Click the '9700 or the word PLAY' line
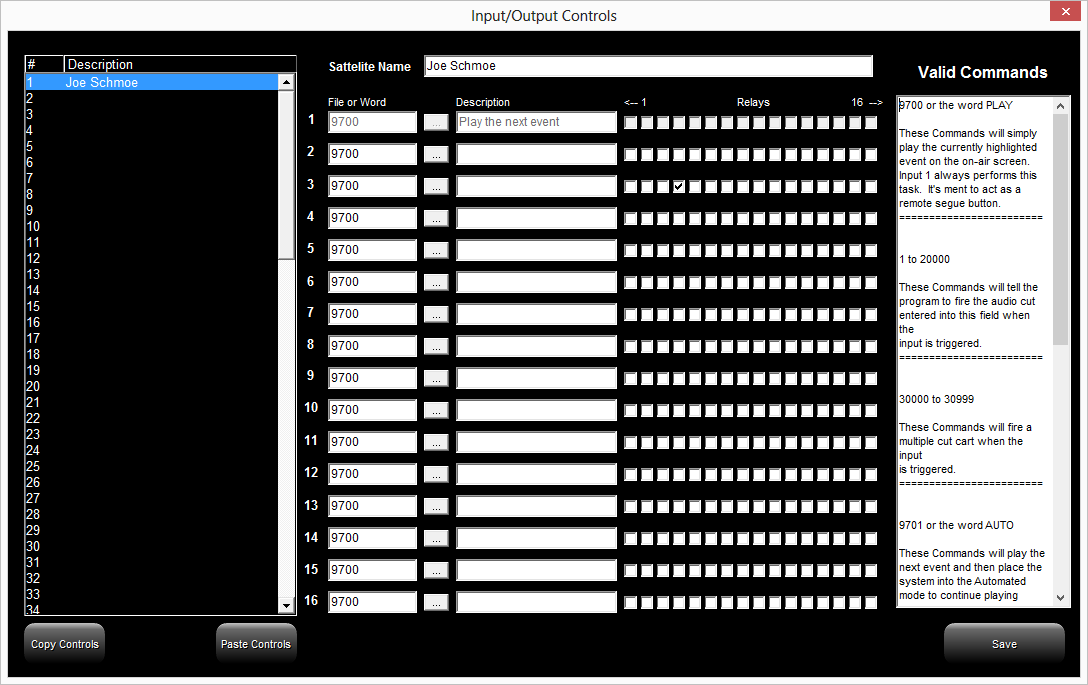Image resolution: width=1088 pixels, height=685 pixels. point(955,105)
